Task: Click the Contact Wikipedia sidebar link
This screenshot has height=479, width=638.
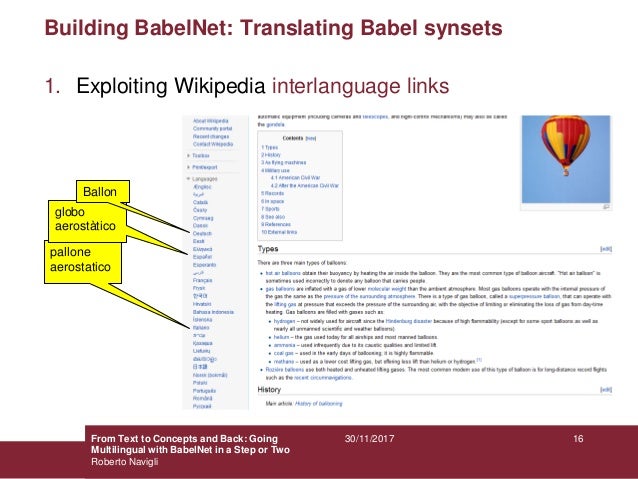Action: pos(213,144)
